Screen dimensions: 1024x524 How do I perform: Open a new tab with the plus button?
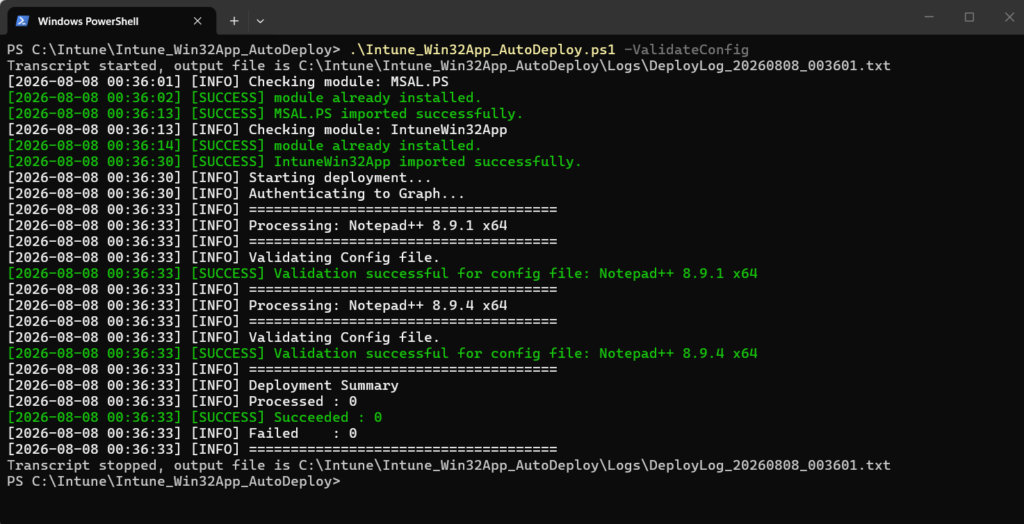pos(234,21)
